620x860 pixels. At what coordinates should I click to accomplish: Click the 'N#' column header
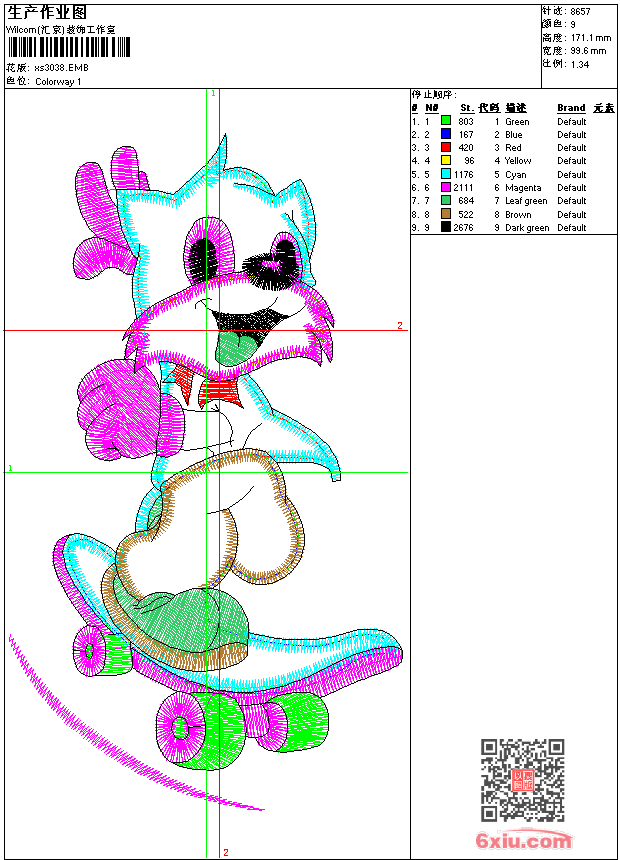pyautogui.click(x=432, y=108)
